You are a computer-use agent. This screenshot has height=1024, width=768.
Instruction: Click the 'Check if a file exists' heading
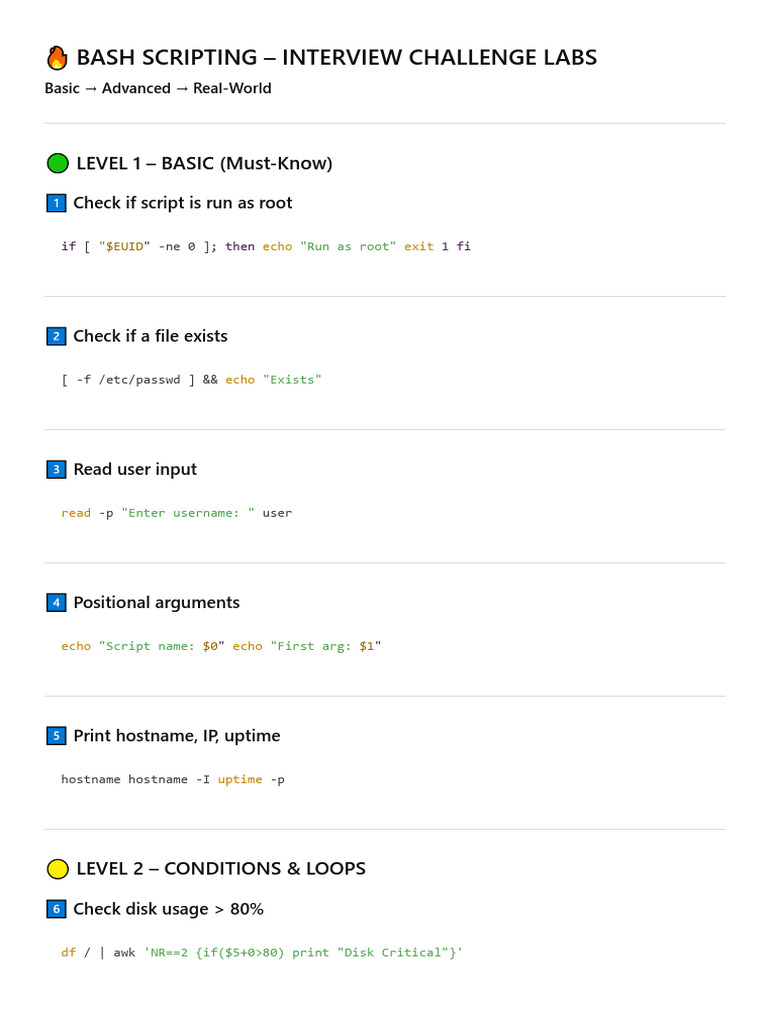(x=150, y=336)
